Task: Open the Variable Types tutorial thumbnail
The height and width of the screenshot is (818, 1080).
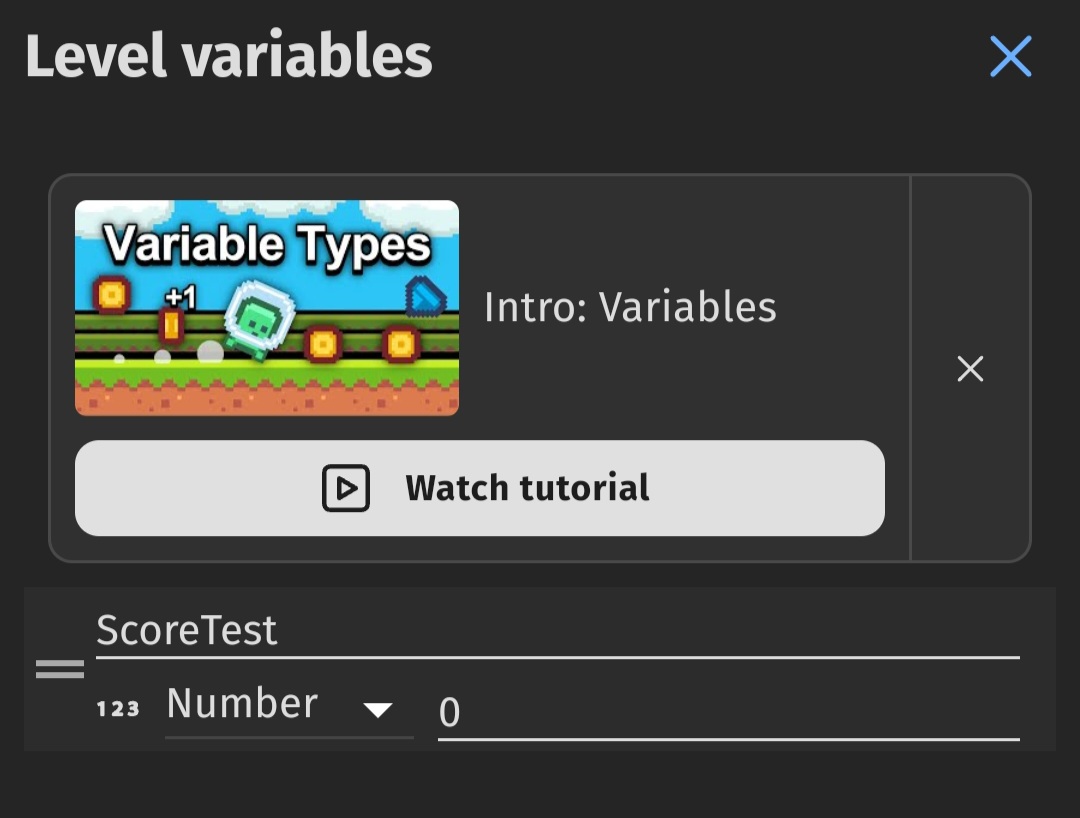Action: 267,308
